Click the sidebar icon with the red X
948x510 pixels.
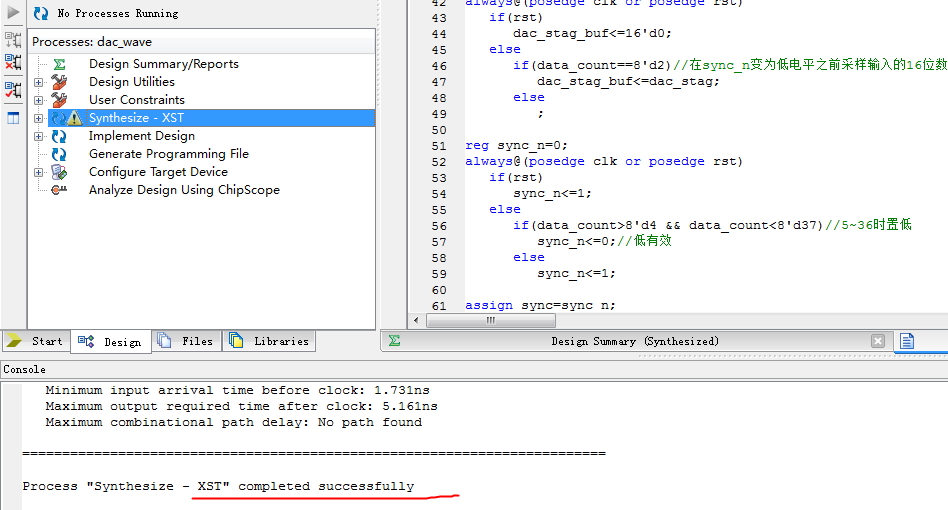pyautogui.click(x=13, y=62)
